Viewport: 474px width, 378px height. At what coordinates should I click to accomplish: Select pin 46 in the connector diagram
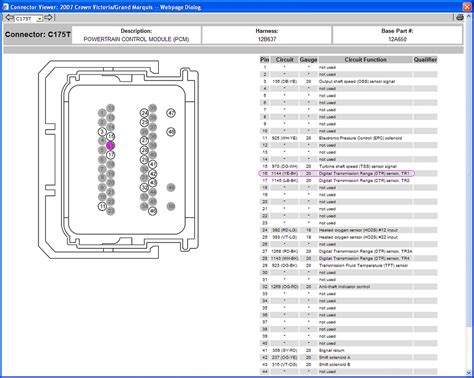[153, 211]
